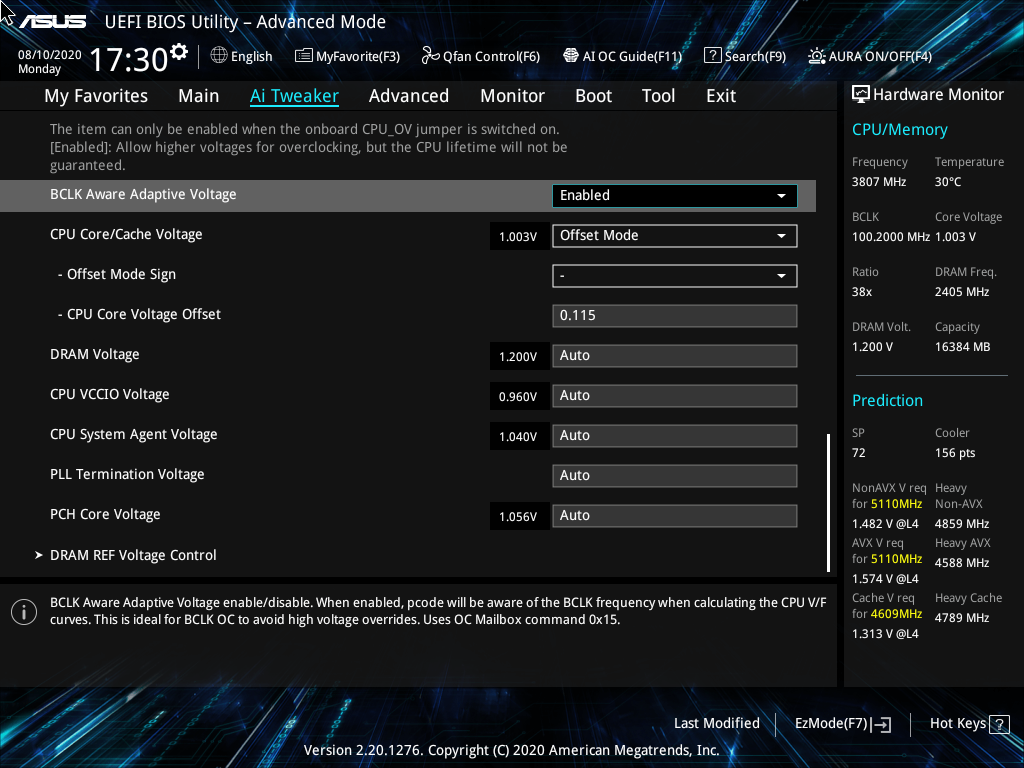Select CPU VCCIO Voltage label

110,394
